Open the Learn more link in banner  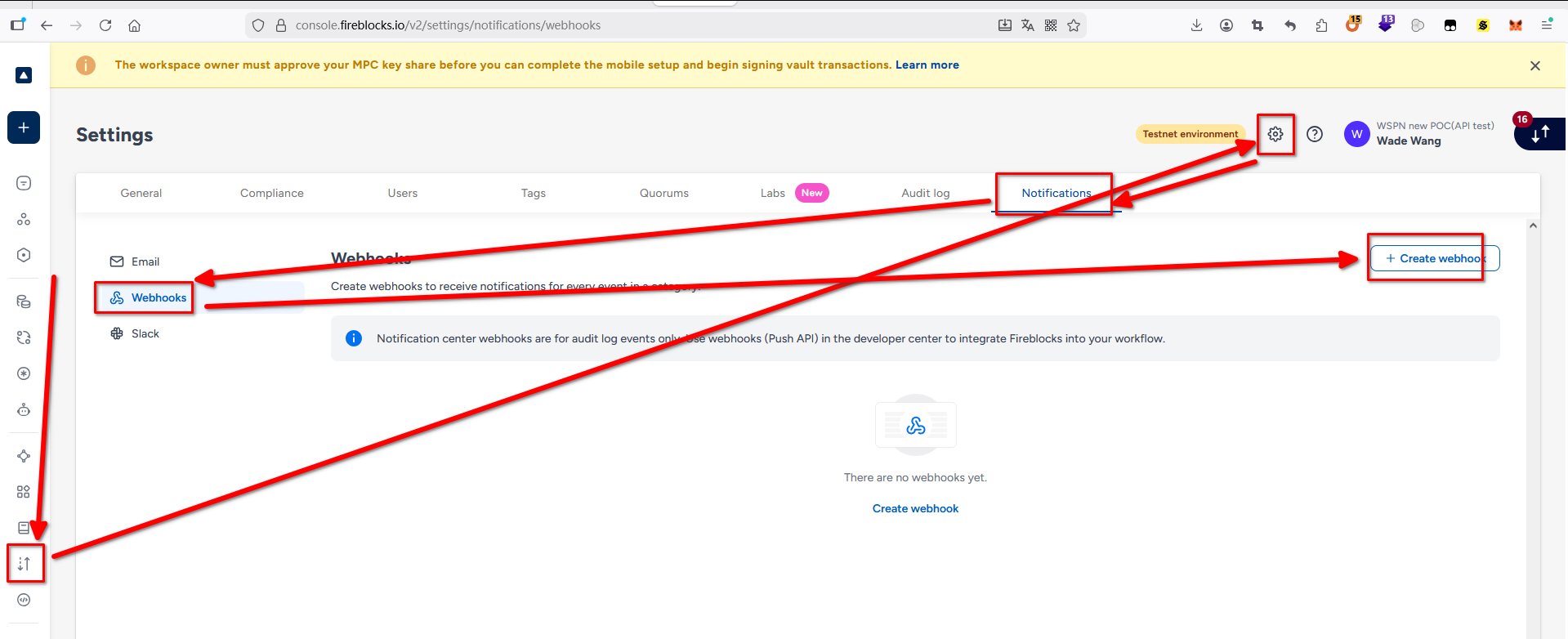(927, 65)
